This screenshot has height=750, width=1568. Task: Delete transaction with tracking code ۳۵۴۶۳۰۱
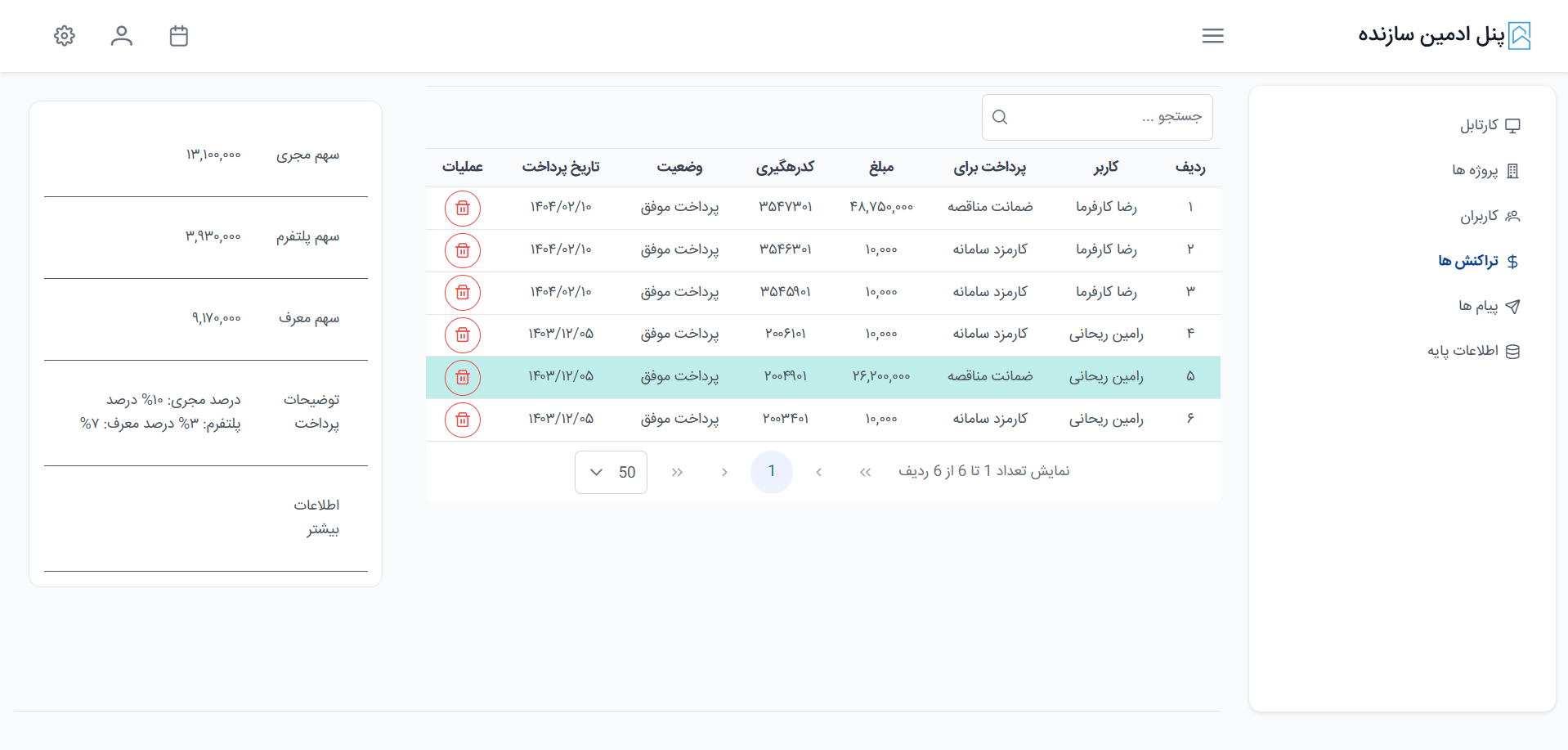[x=463, y=250]
